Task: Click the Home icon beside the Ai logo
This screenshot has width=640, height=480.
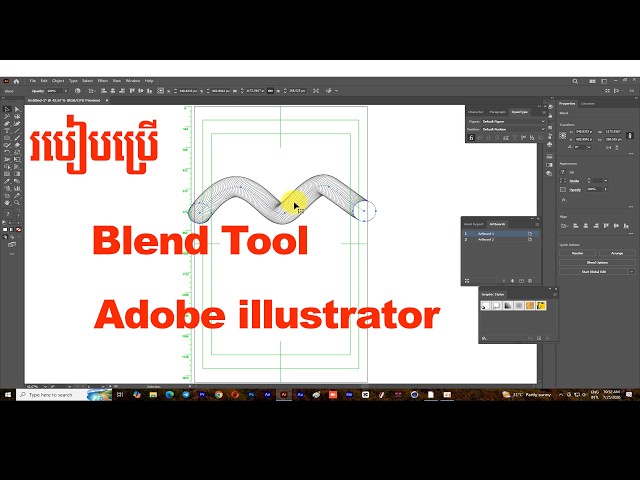Action: 16,81
